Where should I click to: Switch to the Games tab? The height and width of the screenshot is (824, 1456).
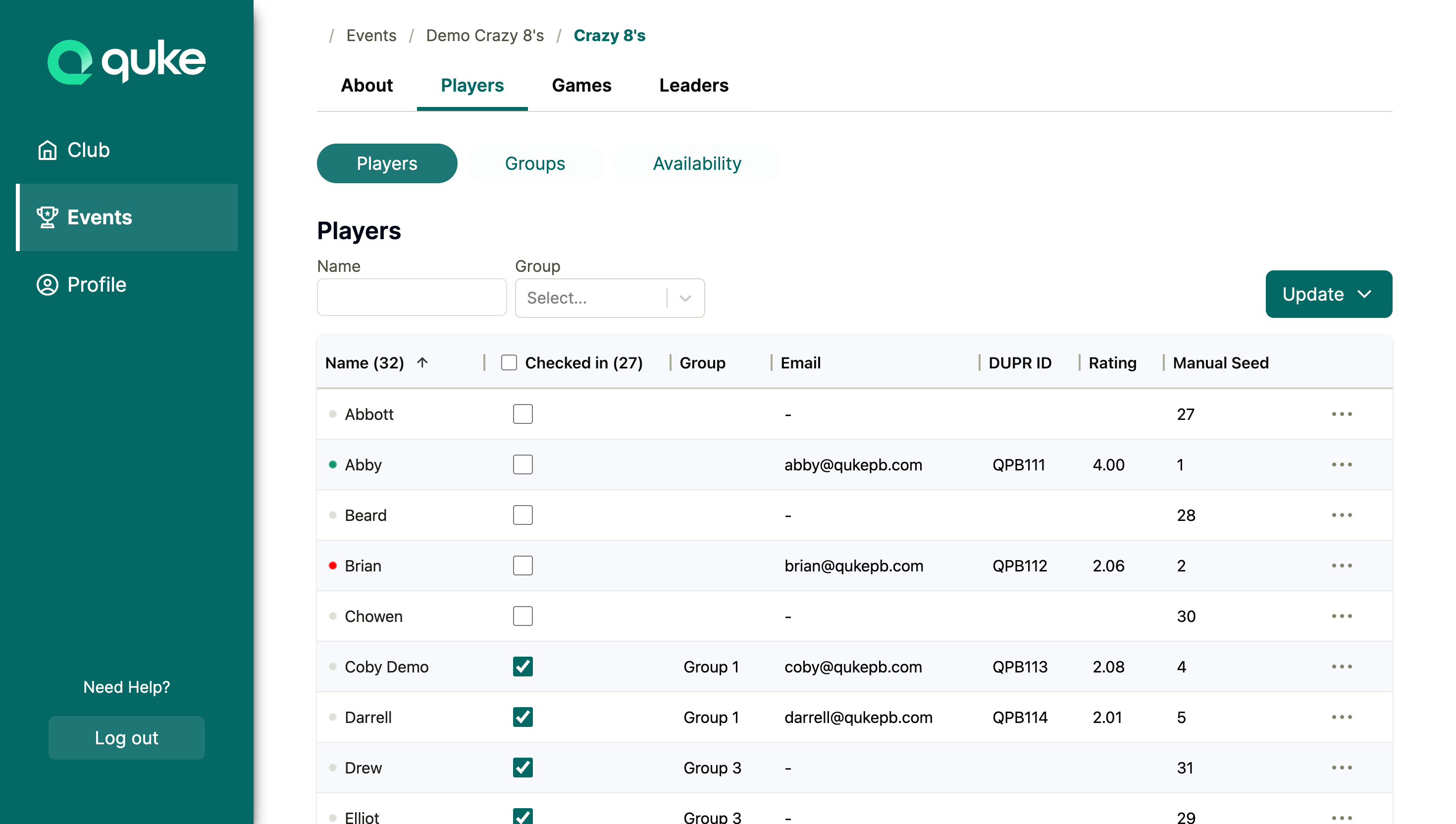(581, 86)
